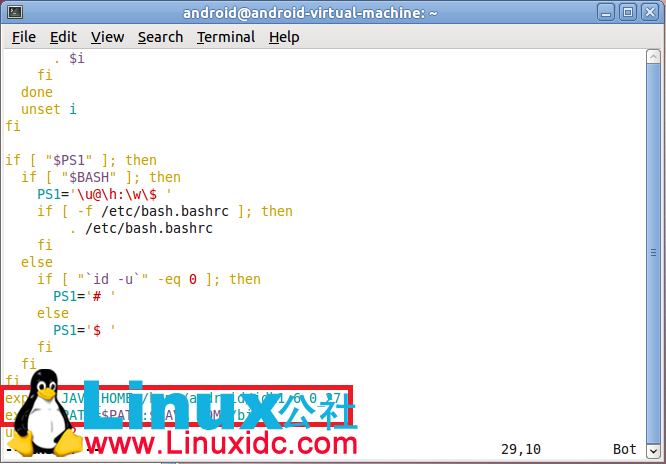Close the terminal window

tap(652, 12)
